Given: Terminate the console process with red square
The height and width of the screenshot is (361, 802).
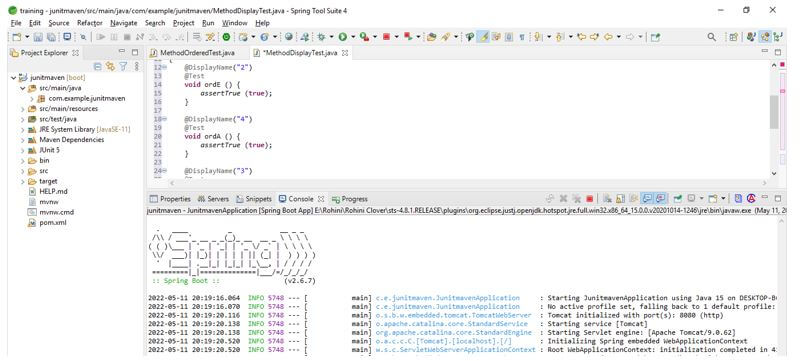Looking at the screenshot, I should pos(589,198).
